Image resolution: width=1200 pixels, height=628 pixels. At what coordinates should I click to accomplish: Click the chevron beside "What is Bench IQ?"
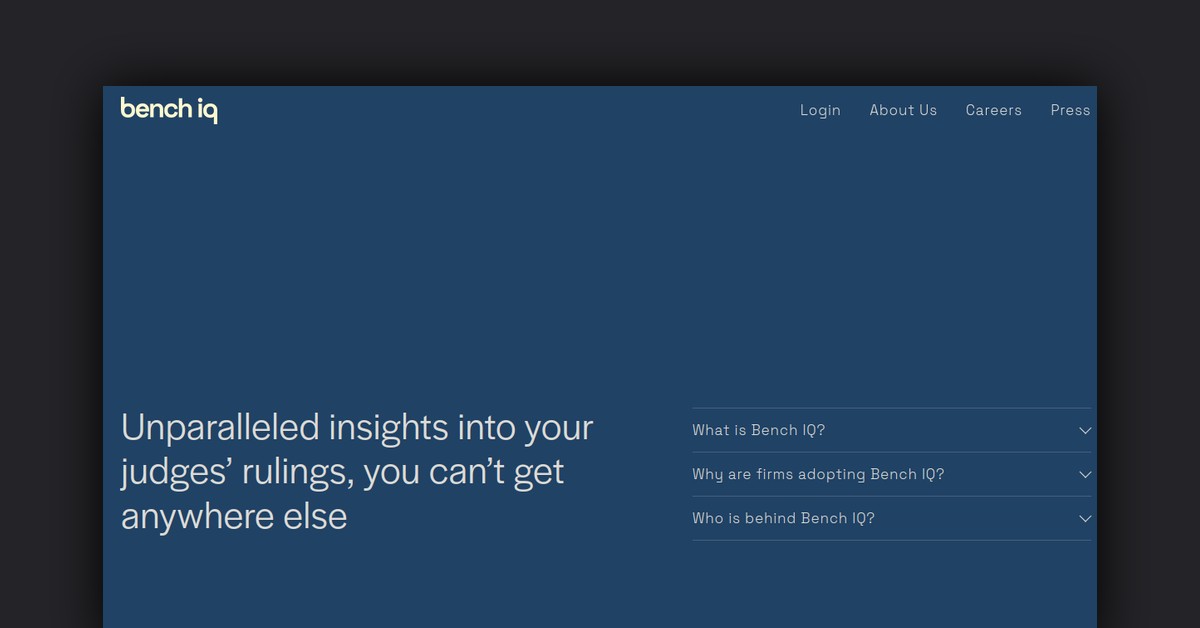coord(1085,430)
